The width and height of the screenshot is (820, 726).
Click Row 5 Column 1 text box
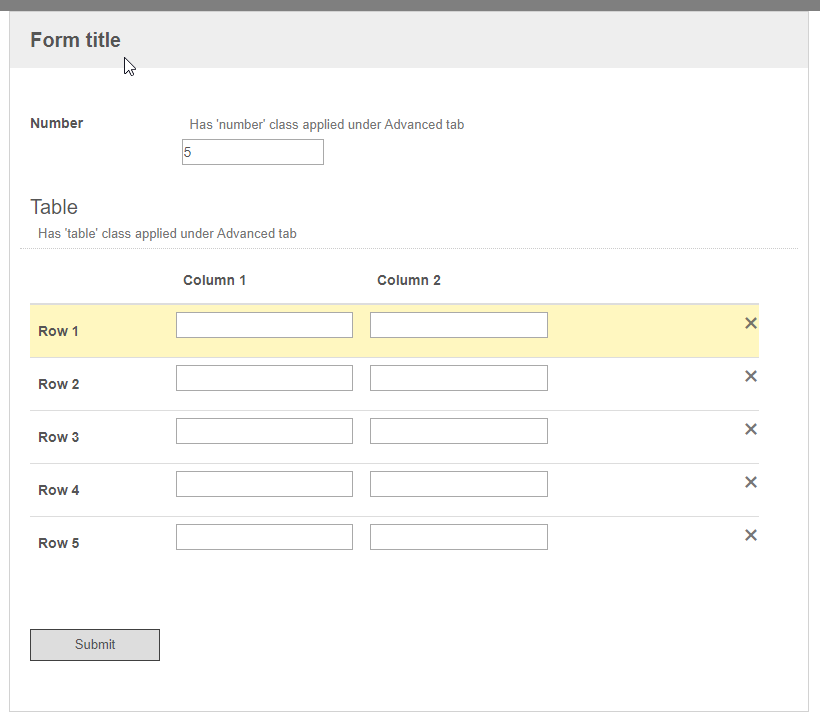coord(264,537)
